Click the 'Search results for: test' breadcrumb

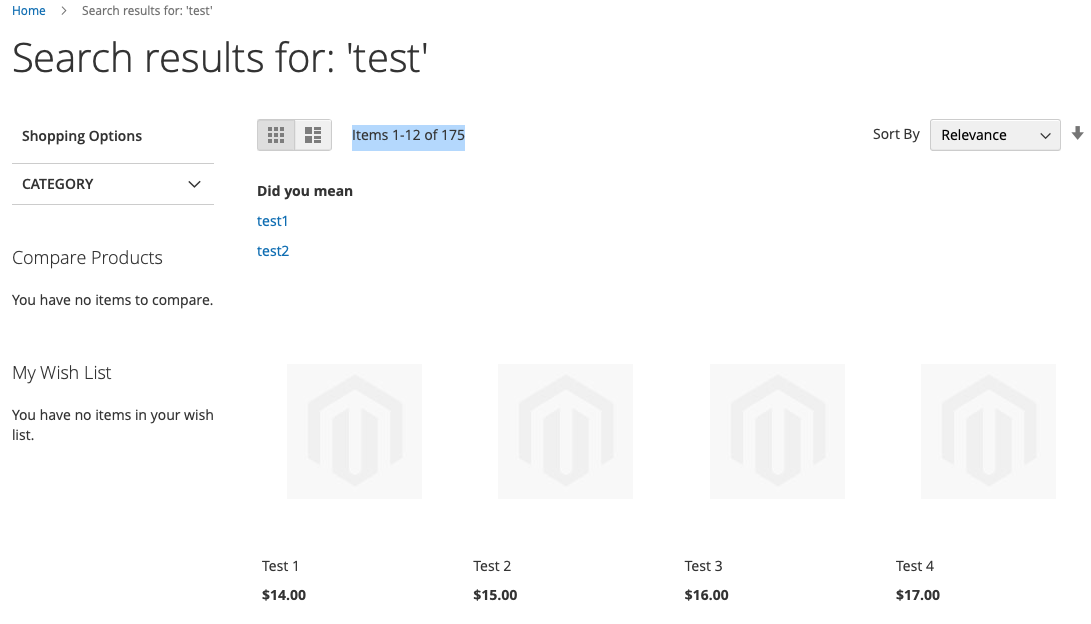click(146, 10)
